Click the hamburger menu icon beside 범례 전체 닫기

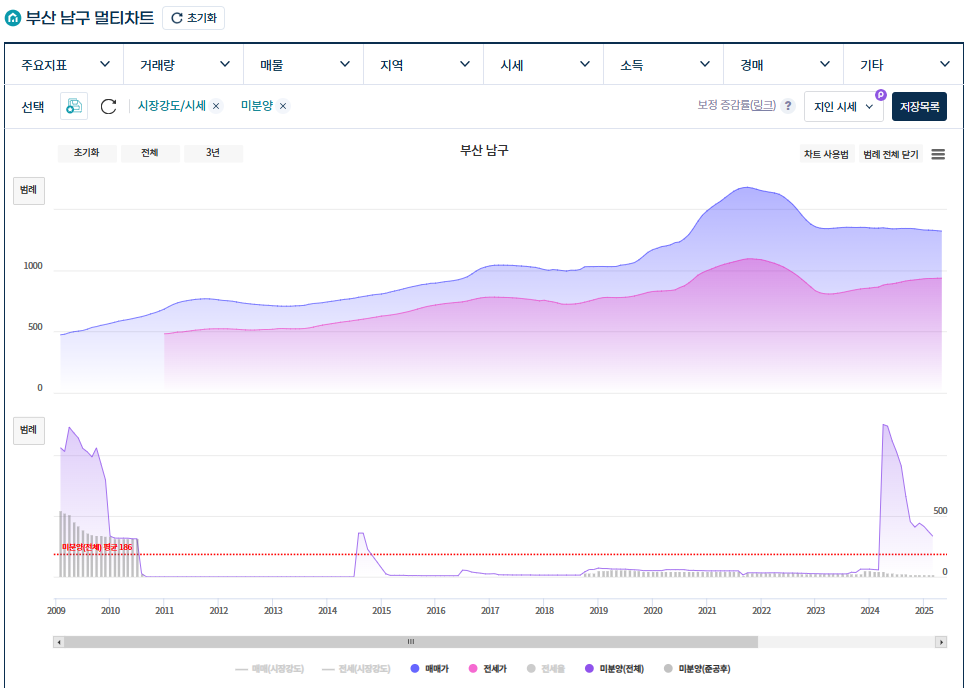(938, 156)
